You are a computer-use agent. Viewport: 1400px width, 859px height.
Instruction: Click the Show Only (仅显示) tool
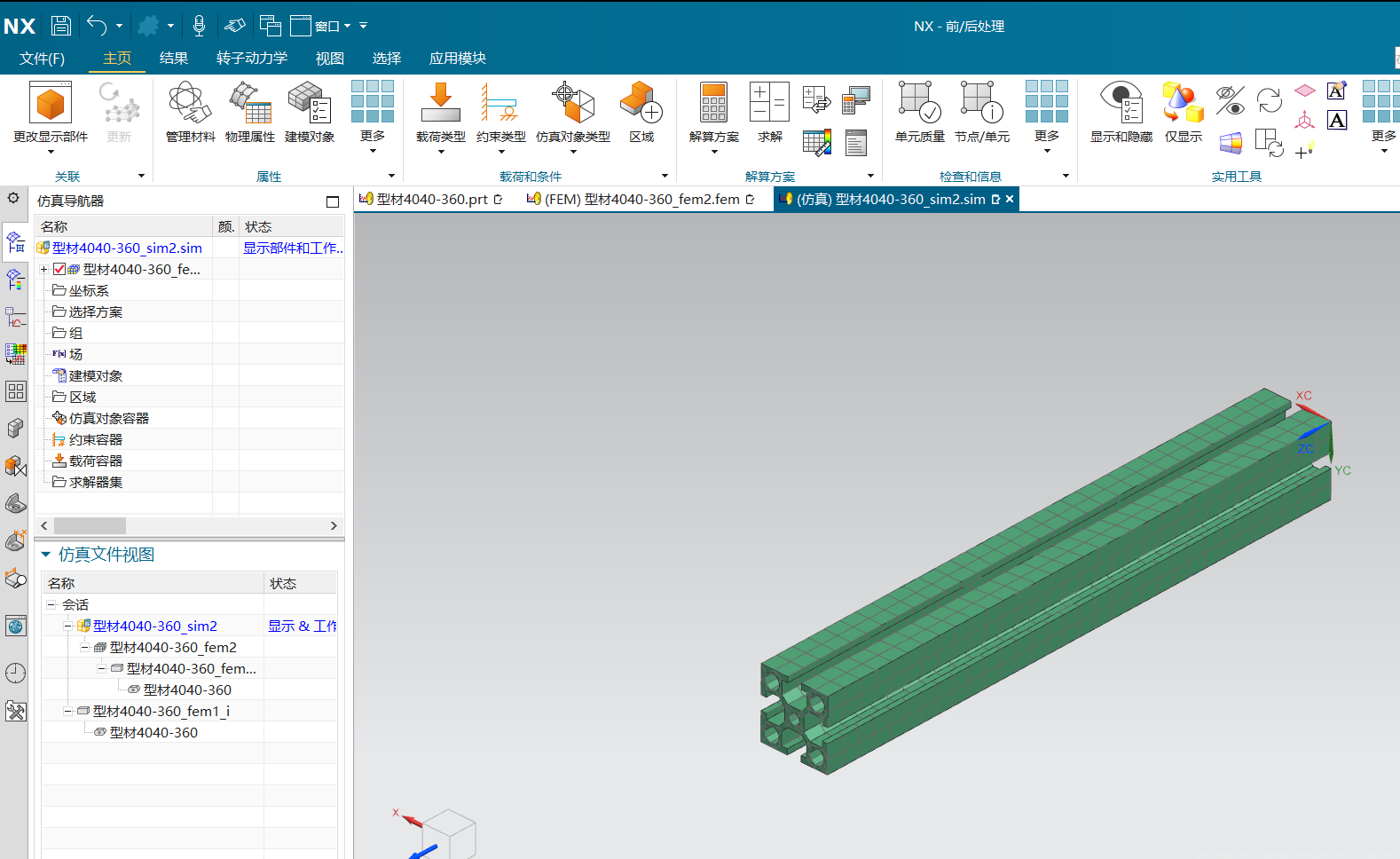pyautogui.click(x=1184, y=112)
